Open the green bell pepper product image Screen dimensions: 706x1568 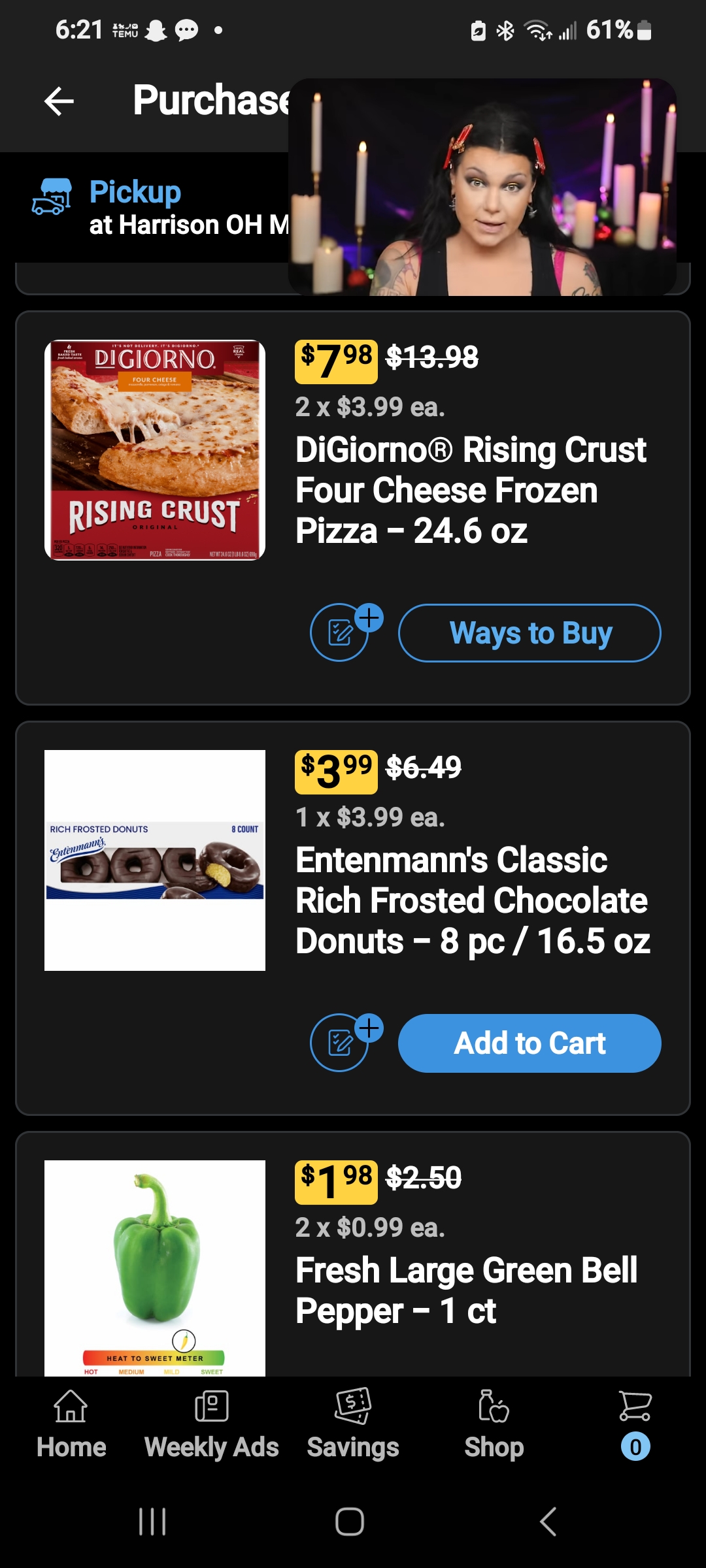pos(155,1267)
